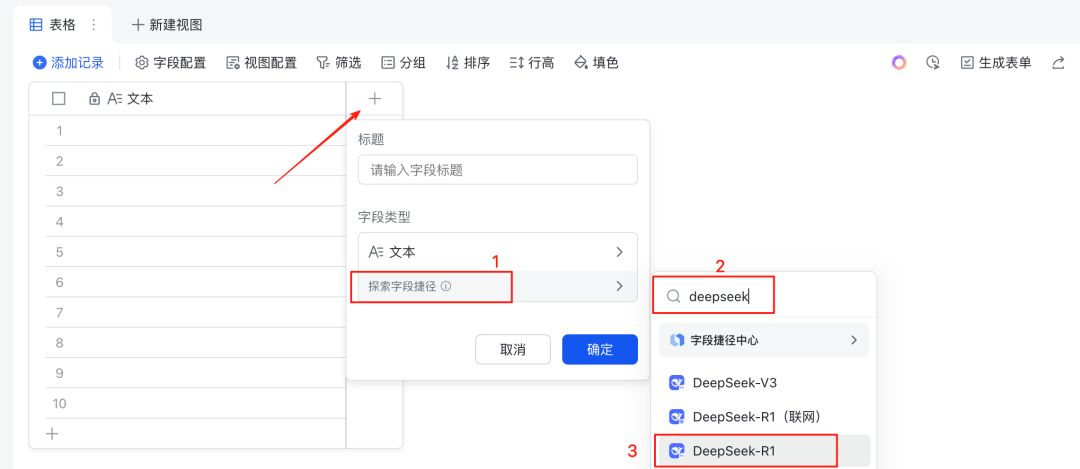Image resolution: width=1080 pixels, height=469 pixels.
Task: Click the colorful ring AI icon
Action: click(x=899, y=63)
